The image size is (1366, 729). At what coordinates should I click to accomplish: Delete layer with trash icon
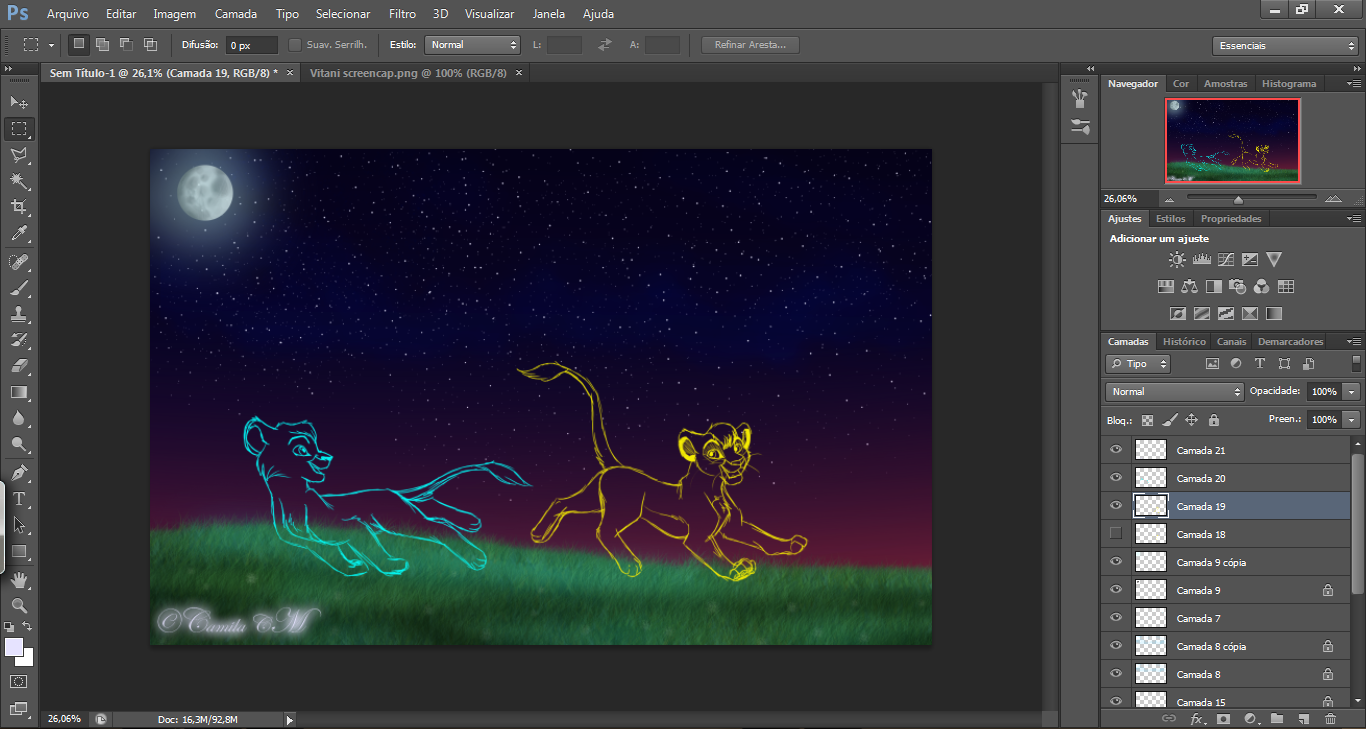coord(1330,718)
